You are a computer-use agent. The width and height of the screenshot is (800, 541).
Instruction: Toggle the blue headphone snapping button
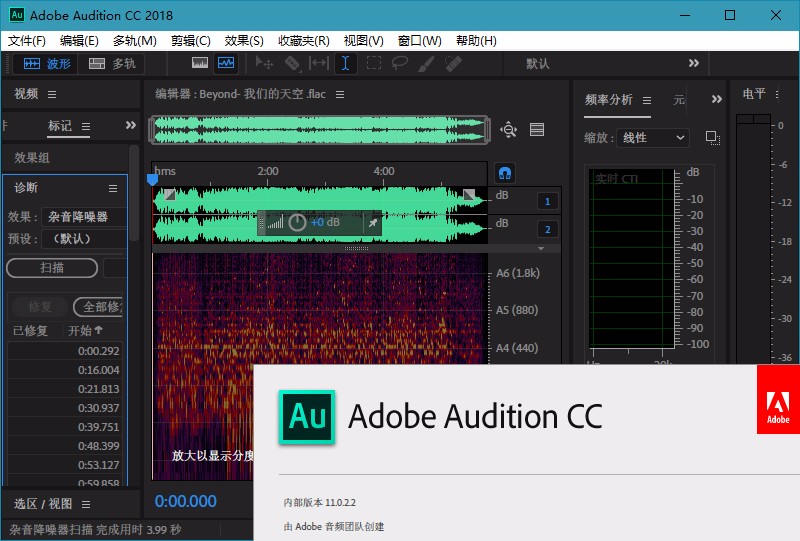(505, 172)
